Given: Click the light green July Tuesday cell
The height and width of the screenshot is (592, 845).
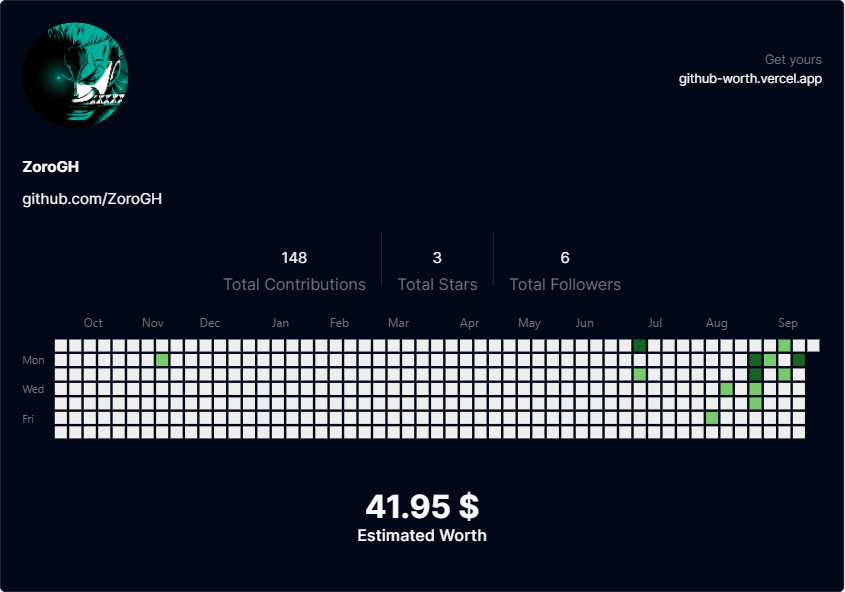Looking at the screenshot, I should coord(640,374).
